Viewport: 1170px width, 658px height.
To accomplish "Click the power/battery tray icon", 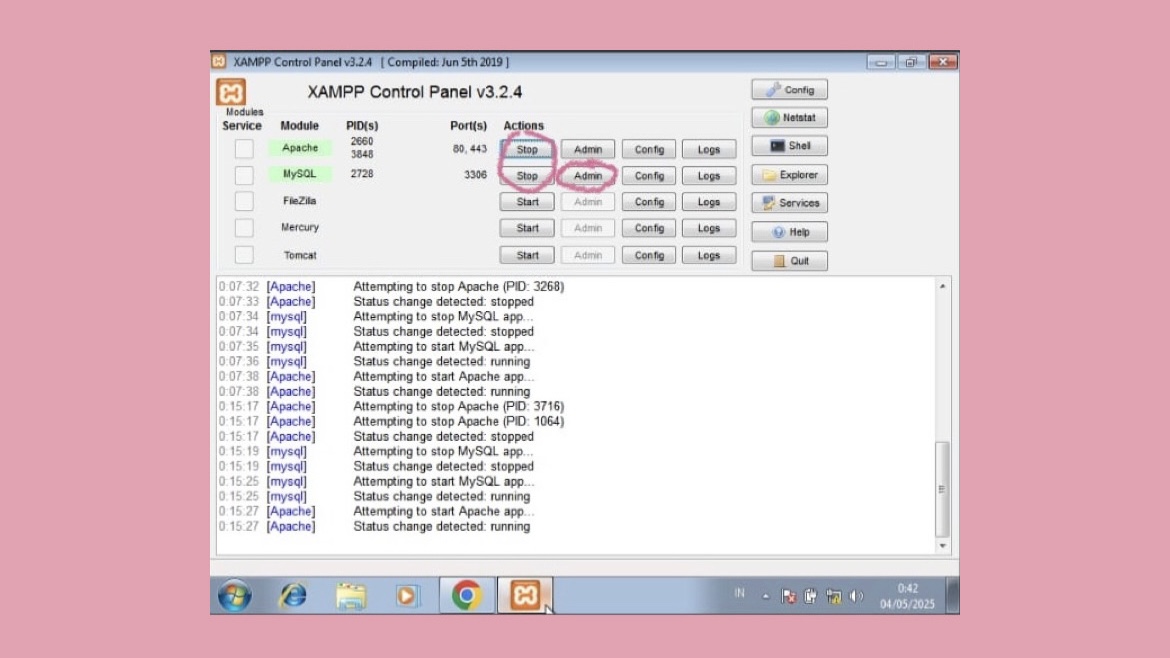I will [x=810, y=596].
